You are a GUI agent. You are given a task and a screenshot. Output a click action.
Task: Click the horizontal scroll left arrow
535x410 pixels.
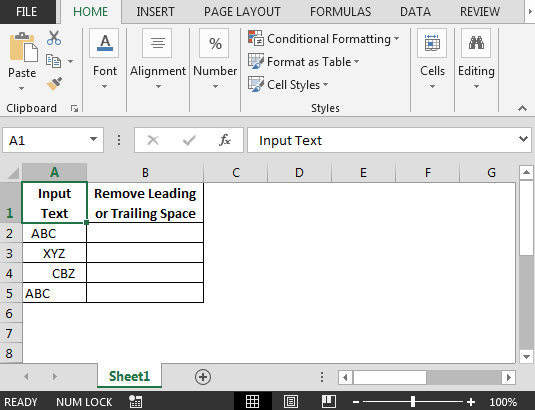345,377
